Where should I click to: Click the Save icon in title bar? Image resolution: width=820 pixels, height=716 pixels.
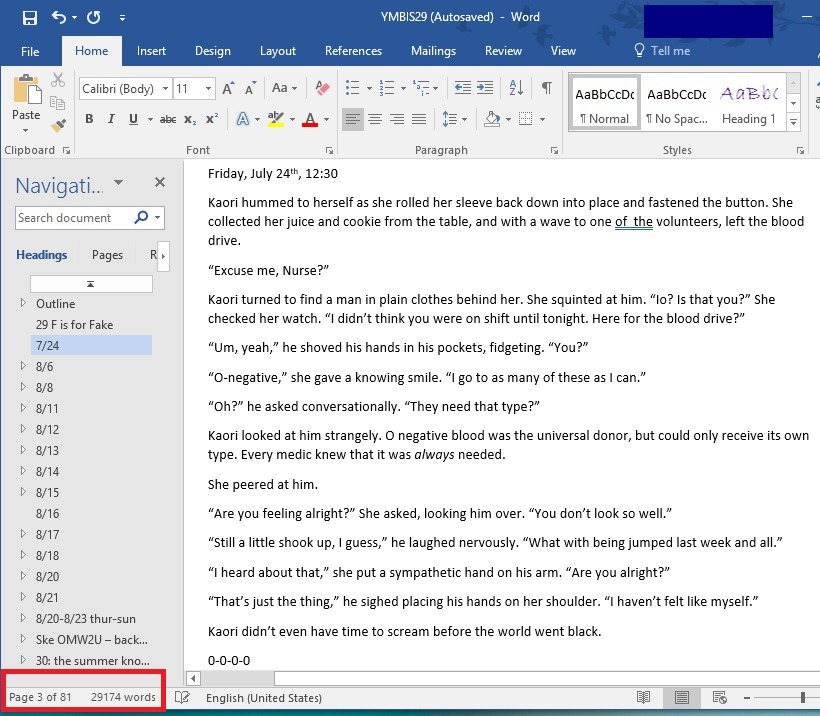click(x=29, y=18)
